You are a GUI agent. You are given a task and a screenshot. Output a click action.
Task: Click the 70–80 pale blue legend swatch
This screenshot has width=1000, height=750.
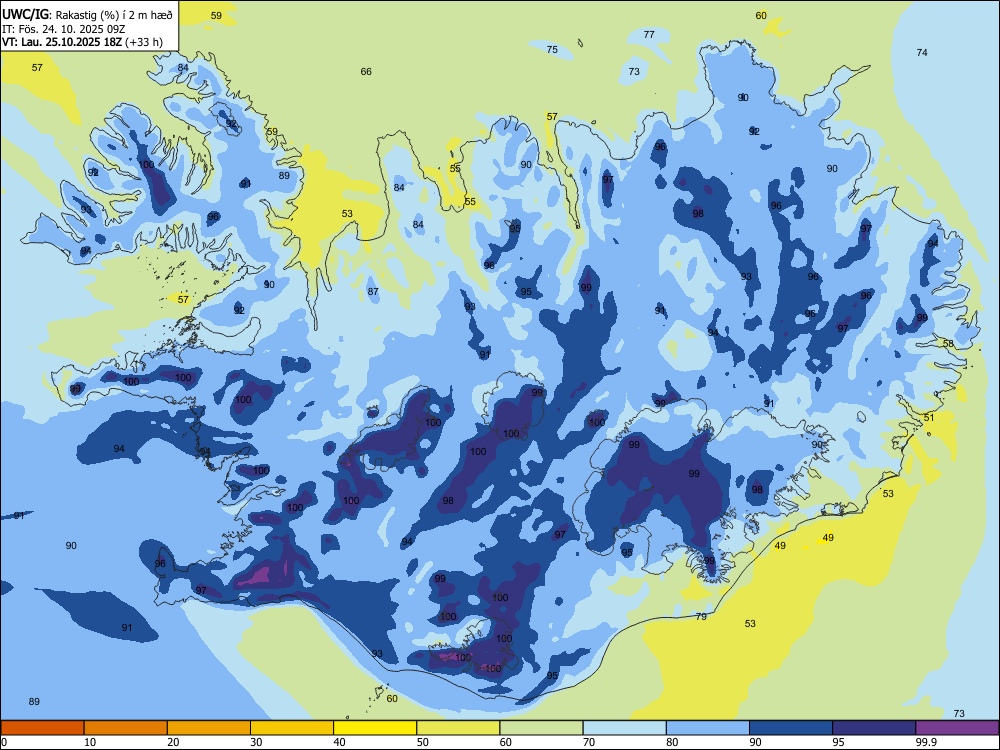(x=624, y=728)
